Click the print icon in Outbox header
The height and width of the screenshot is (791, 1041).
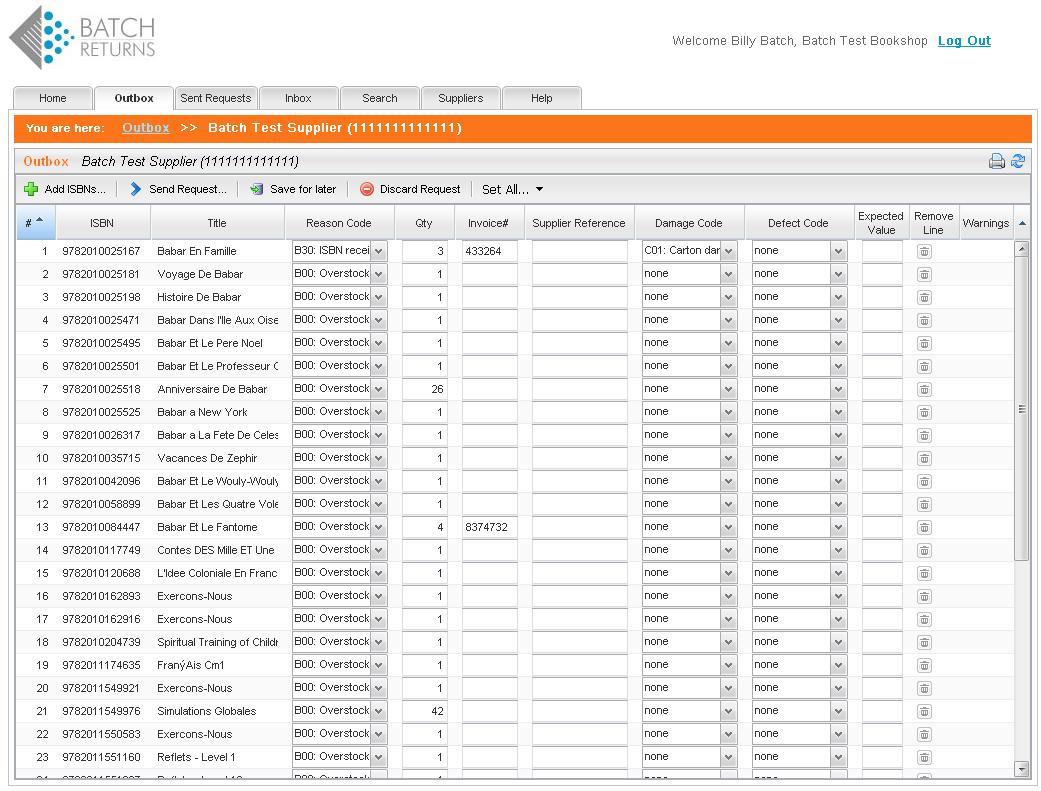(x=997, y=161)
